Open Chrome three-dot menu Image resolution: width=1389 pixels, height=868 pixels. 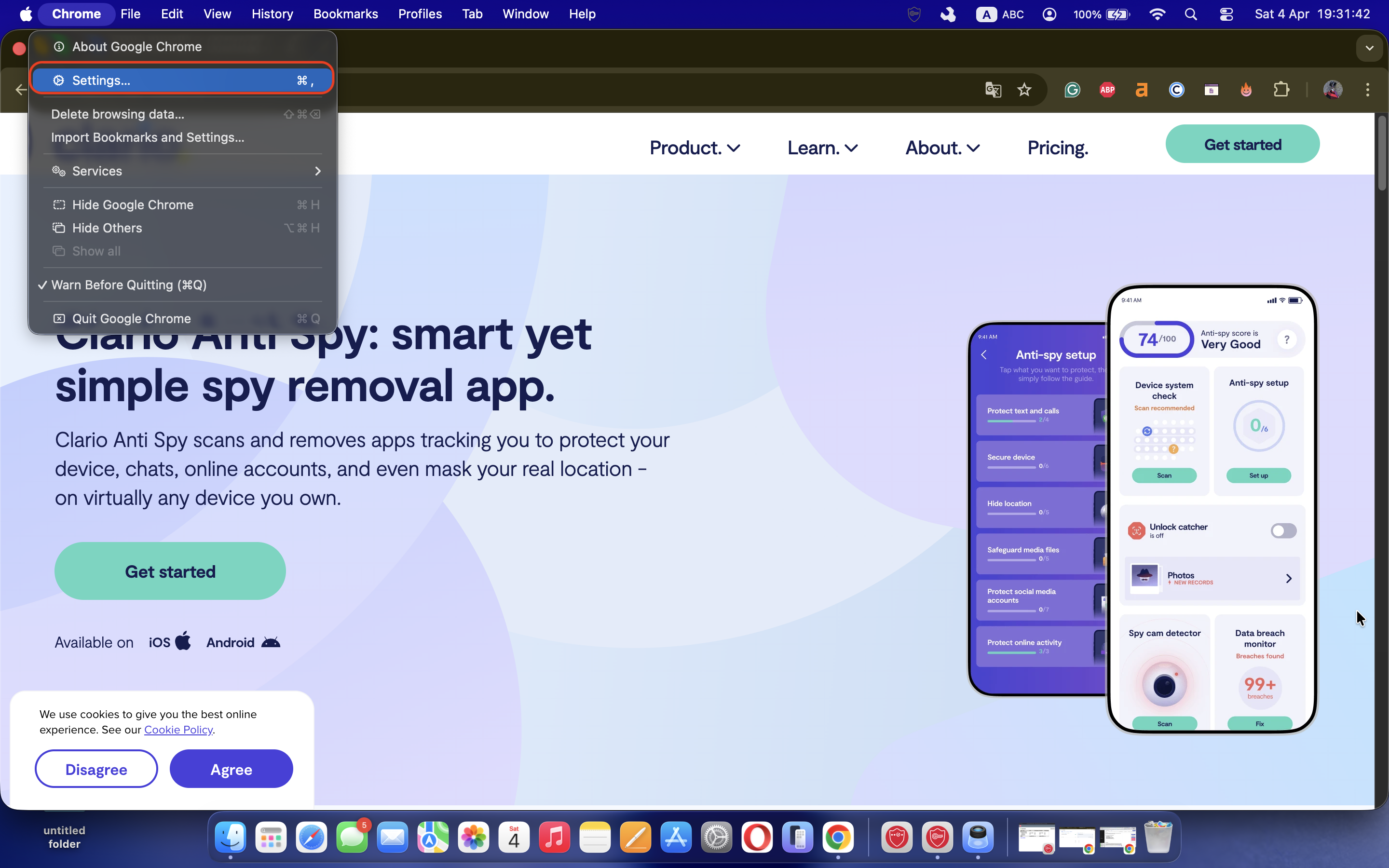click(x=1367, y=90)
